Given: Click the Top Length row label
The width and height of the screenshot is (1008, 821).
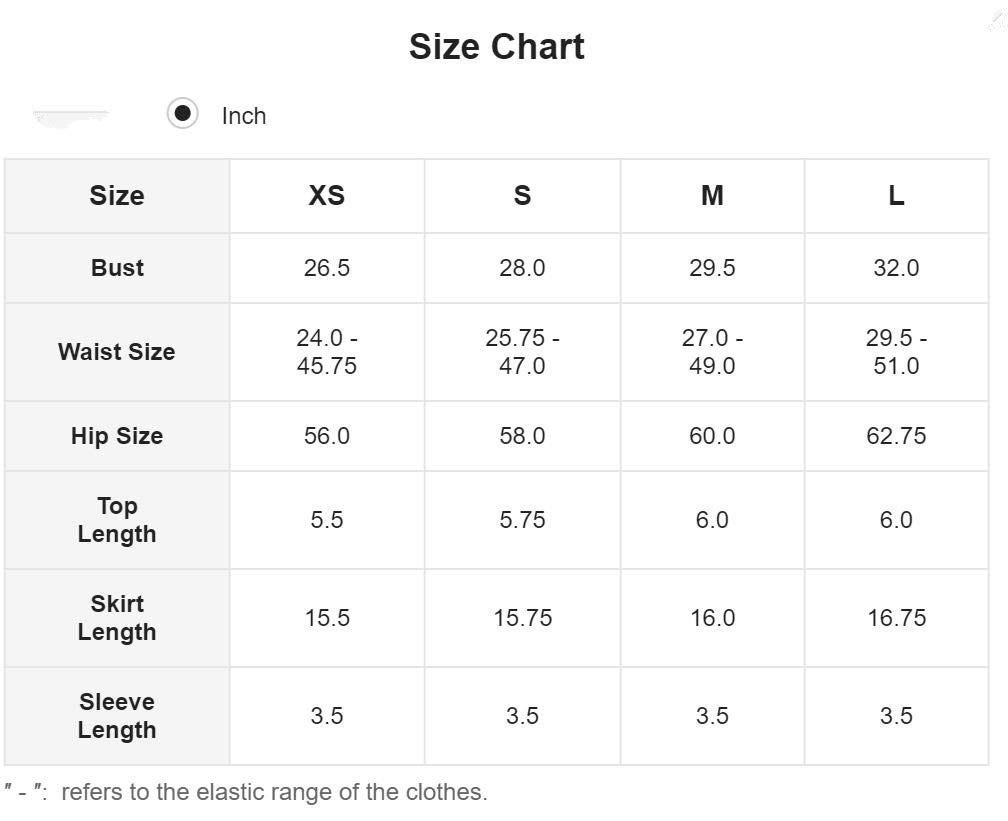Looking at the screenshot, I should click(x=116, y=520).
